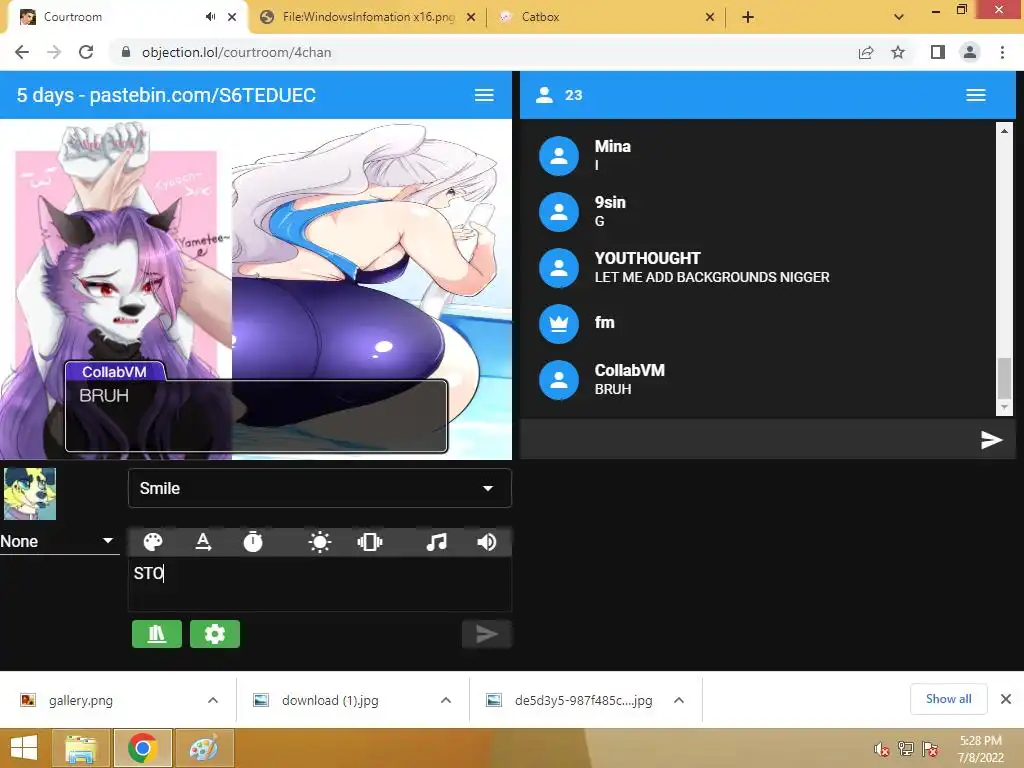This screenshot has width=1024, height=768.
Task: Open options for gallery.png download
Action: pos(213,700)
